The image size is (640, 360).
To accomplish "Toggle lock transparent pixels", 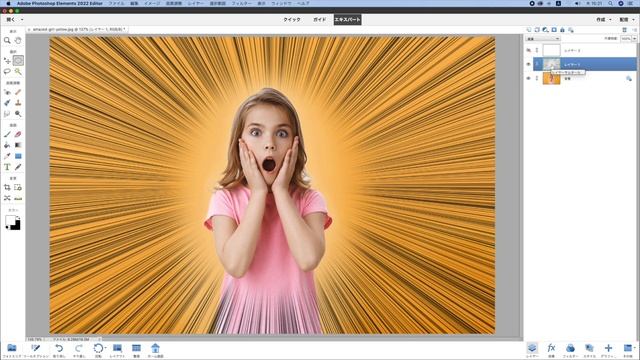I will coord(571,30).
